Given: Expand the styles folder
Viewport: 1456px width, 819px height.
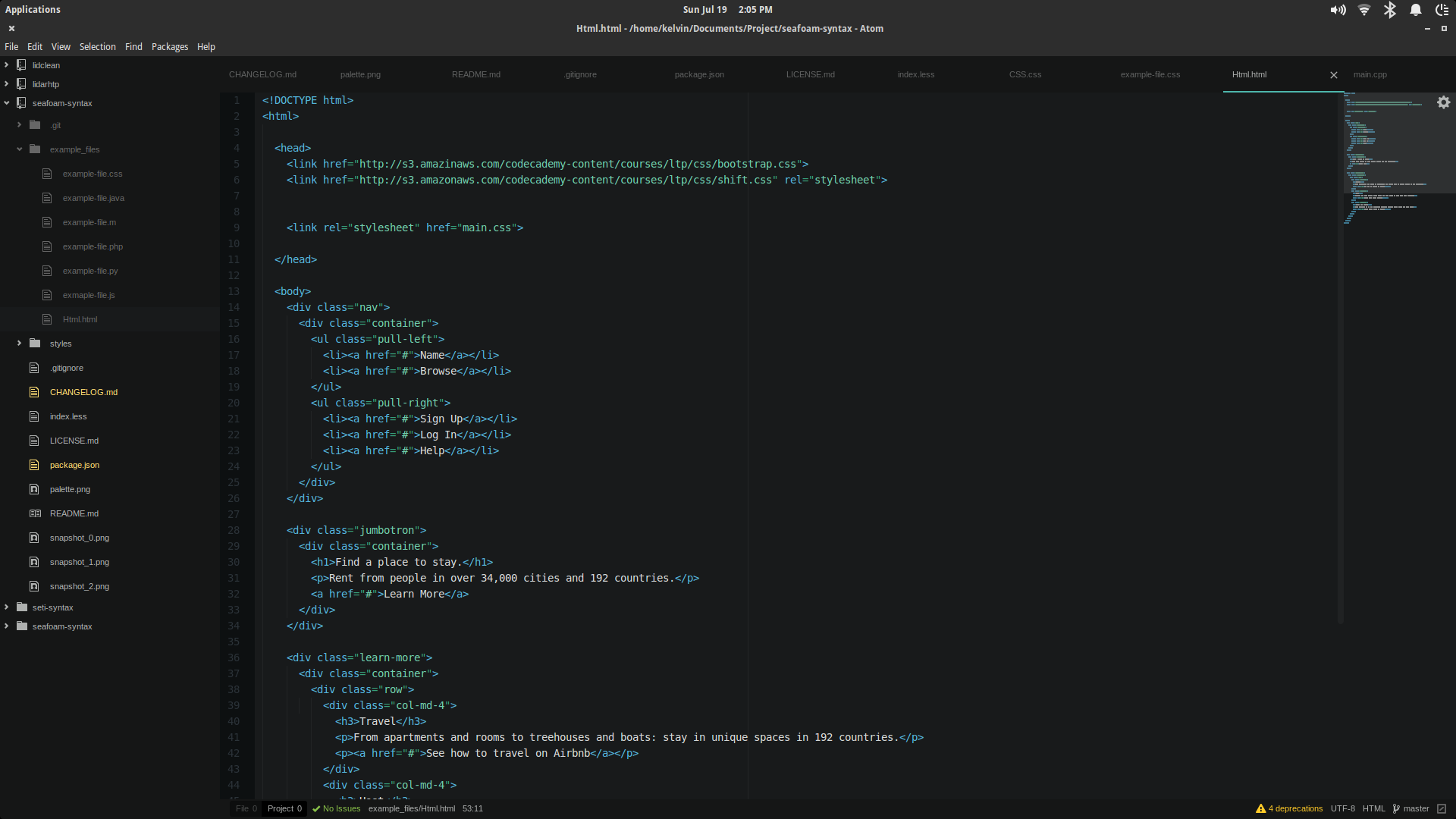Looking at the screenshot, I should pos(20,344).
